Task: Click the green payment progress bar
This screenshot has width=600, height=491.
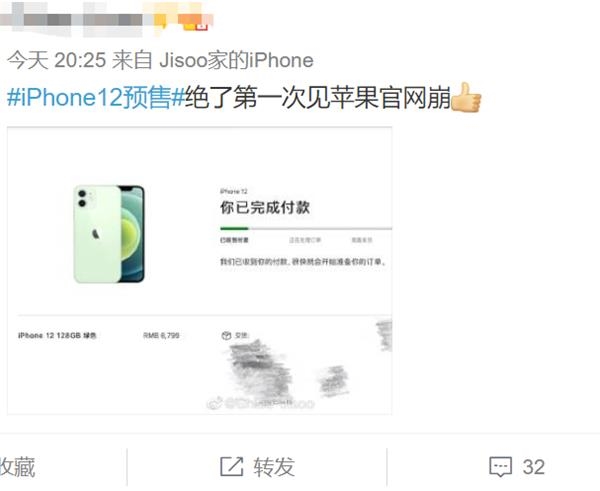Action: (235, 228)
